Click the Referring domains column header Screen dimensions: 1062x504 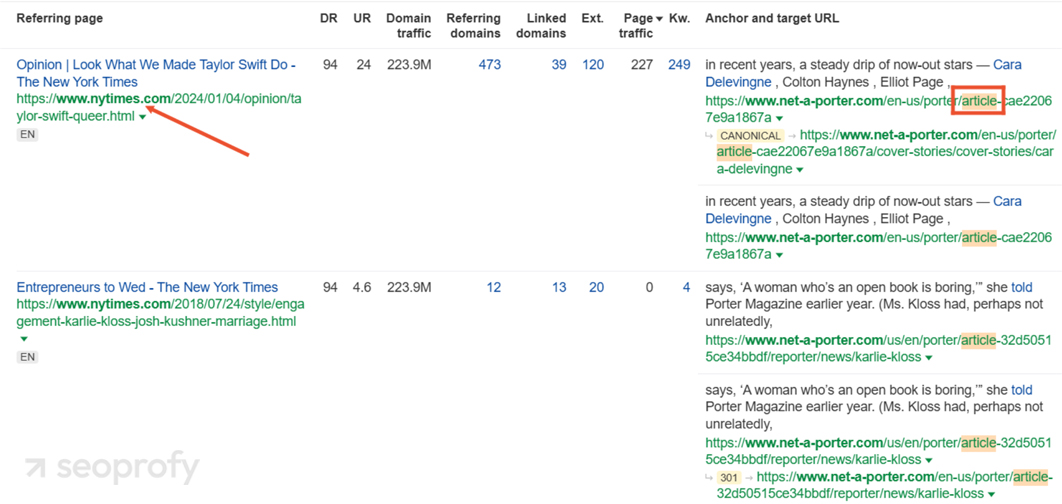(x=473, y=26)
